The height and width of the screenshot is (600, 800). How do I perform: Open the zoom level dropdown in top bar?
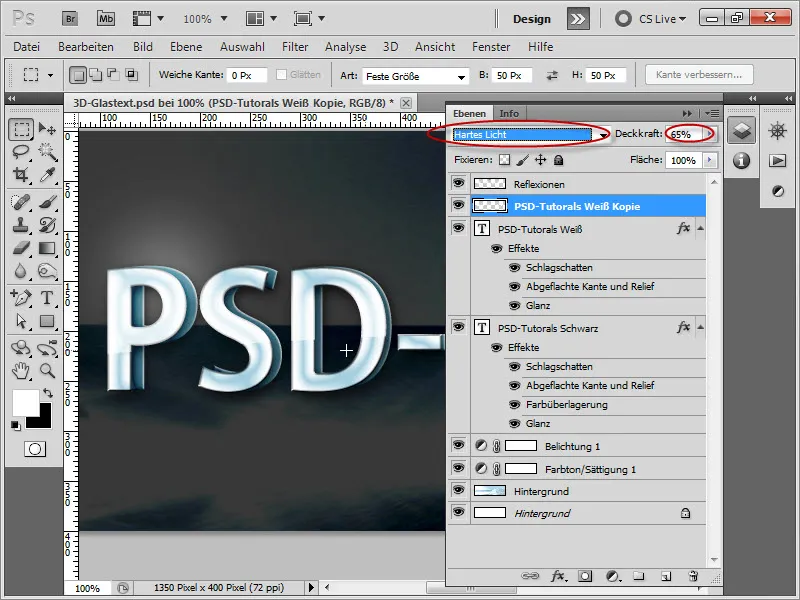click(223, 19)
